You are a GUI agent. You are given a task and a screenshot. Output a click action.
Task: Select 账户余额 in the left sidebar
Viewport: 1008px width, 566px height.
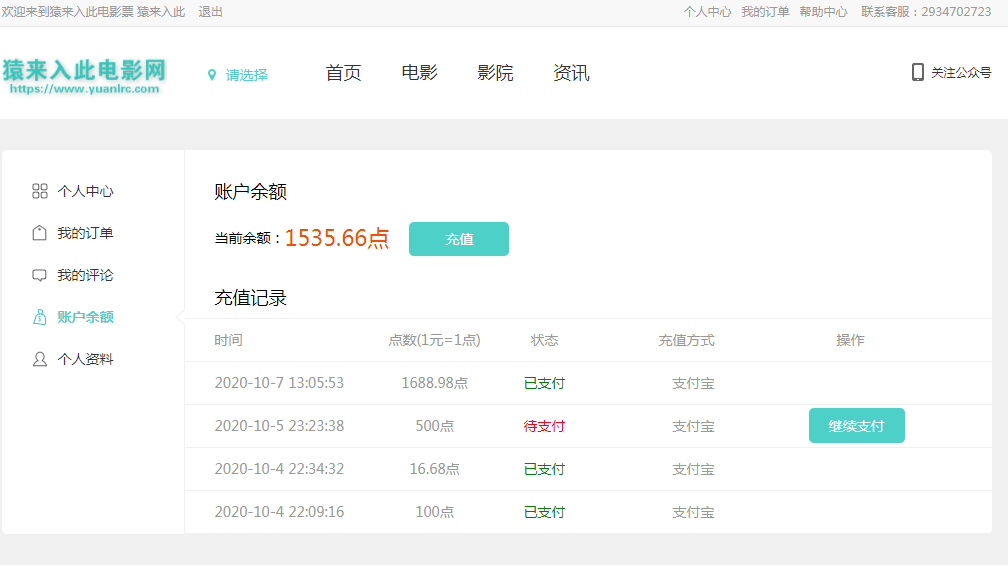click(86, 317)
